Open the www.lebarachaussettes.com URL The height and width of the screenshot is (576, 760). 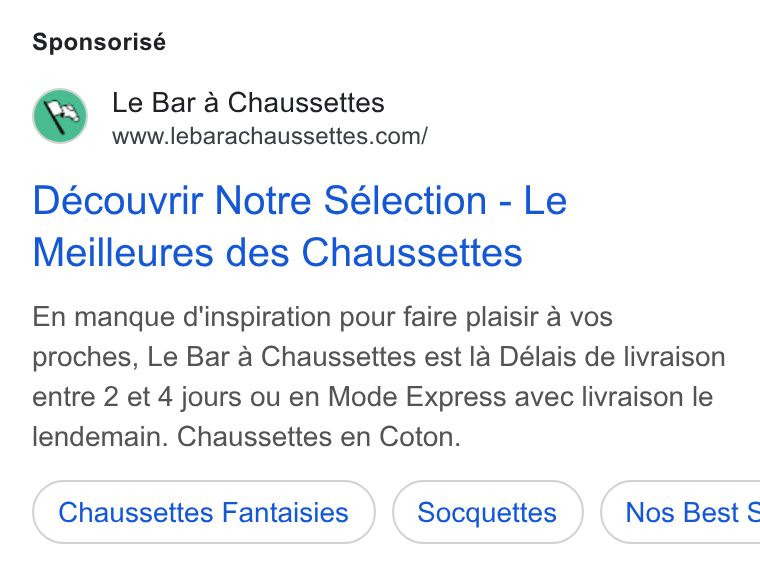[270, 136]
